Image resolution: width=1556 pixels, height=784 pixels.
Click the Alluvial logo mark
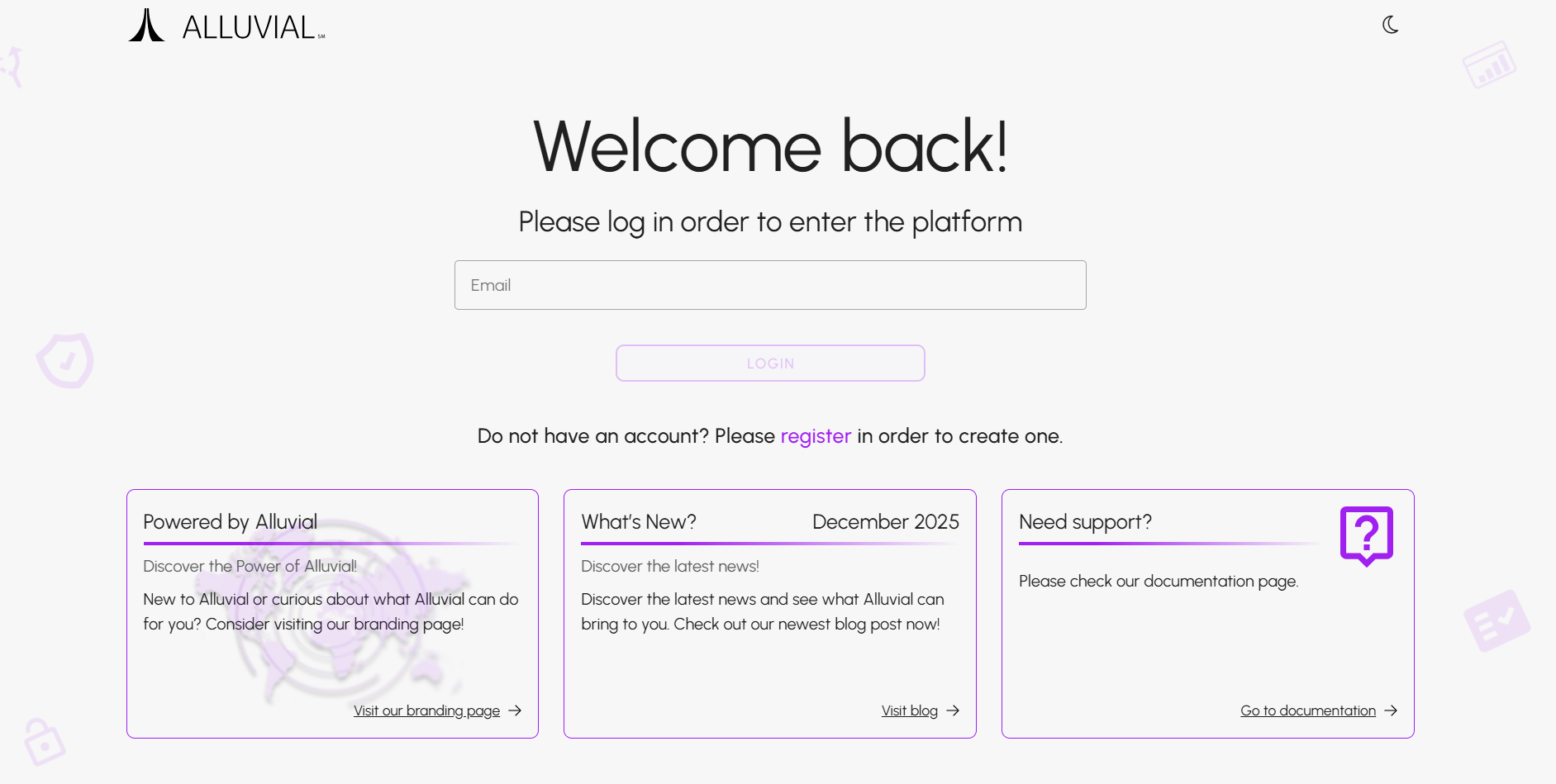pyautogui.click(x=146, y=26)
